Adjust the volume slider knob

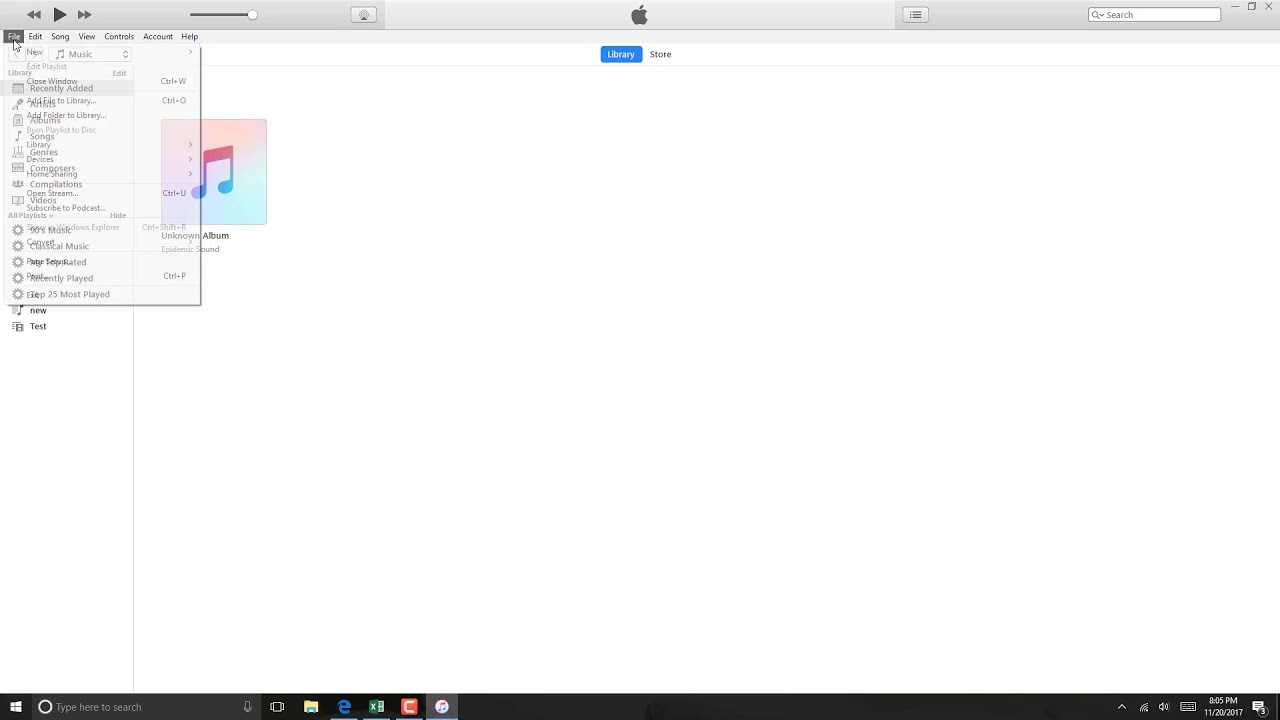pyautogui.click(x=252, y=14)
